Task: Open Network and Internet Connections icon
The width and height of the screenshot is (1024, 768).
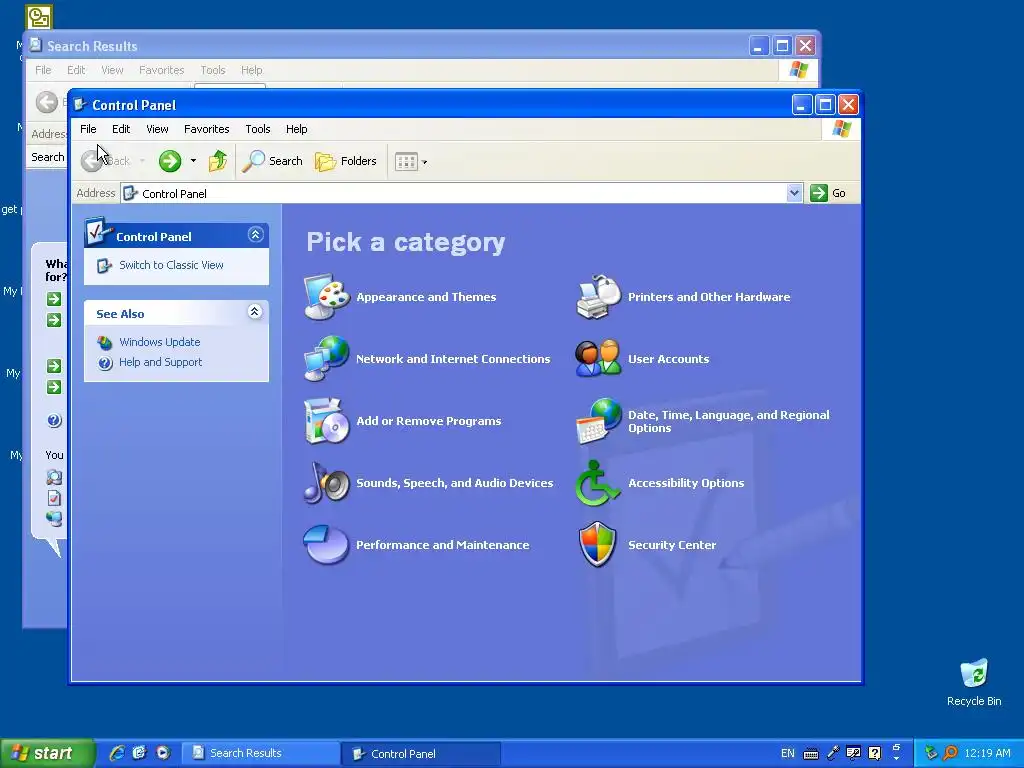Action: 327,359
